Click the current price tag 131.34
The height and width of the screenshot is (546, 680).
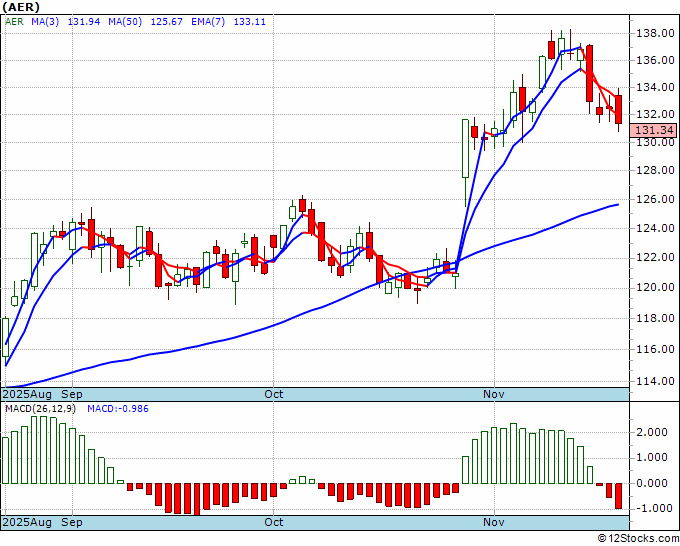click(654, 130)
